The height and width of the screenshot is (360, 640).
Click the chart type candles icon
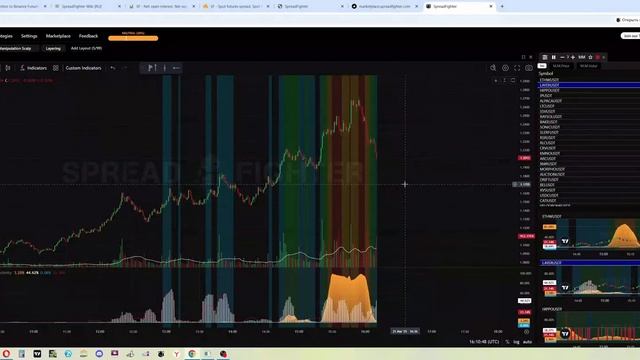click(x=8, y=68)
